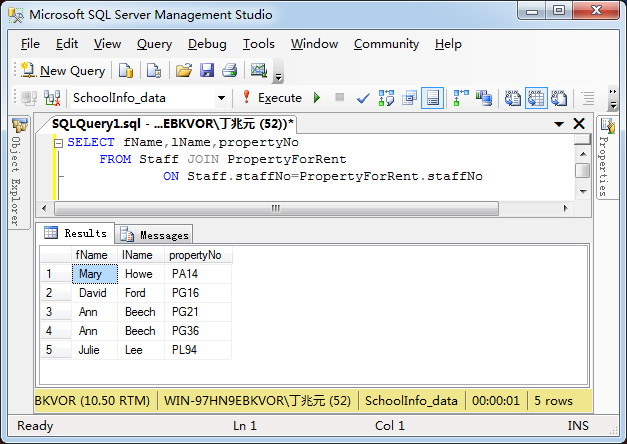The height and width of the screenshot is (444, 627).
Task: Open the File menu
Action: (x=30, y=44)
